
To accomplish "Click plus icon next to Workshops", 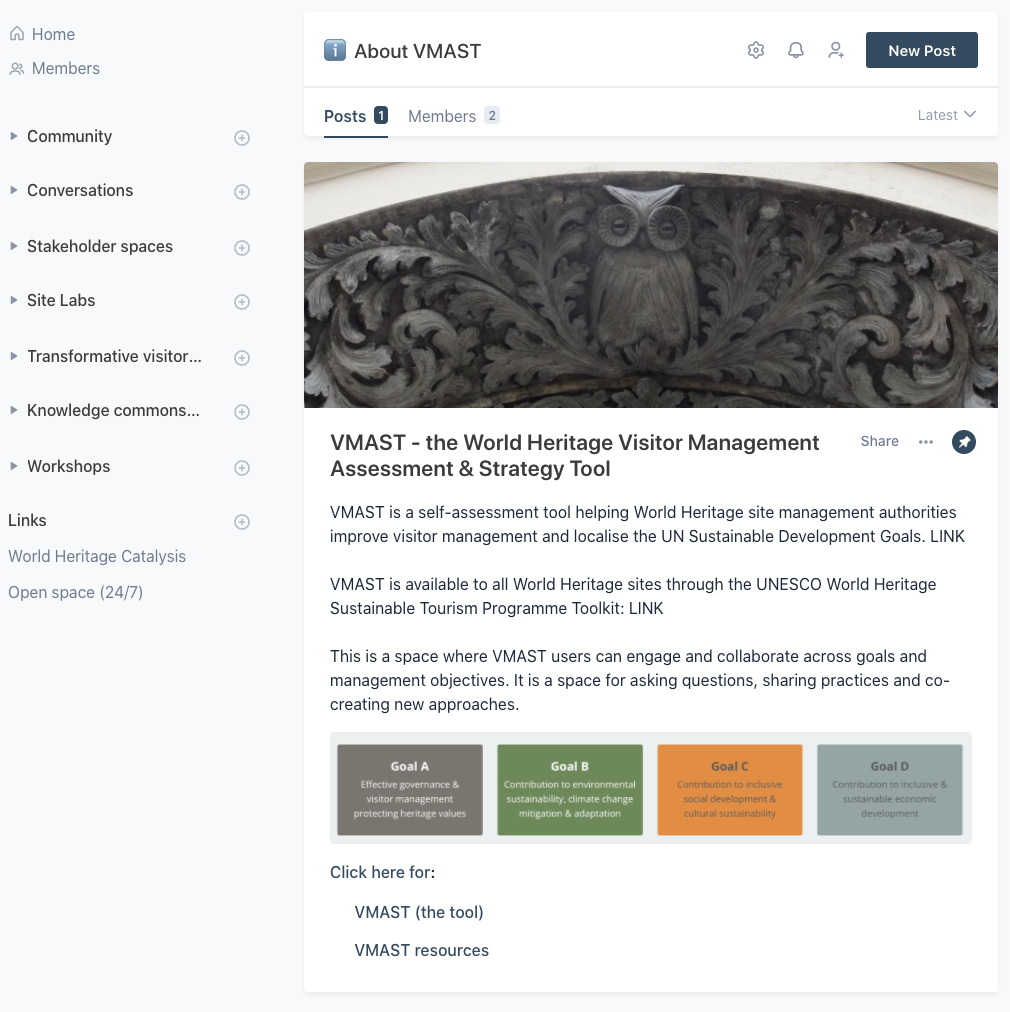I will [242, 468].
